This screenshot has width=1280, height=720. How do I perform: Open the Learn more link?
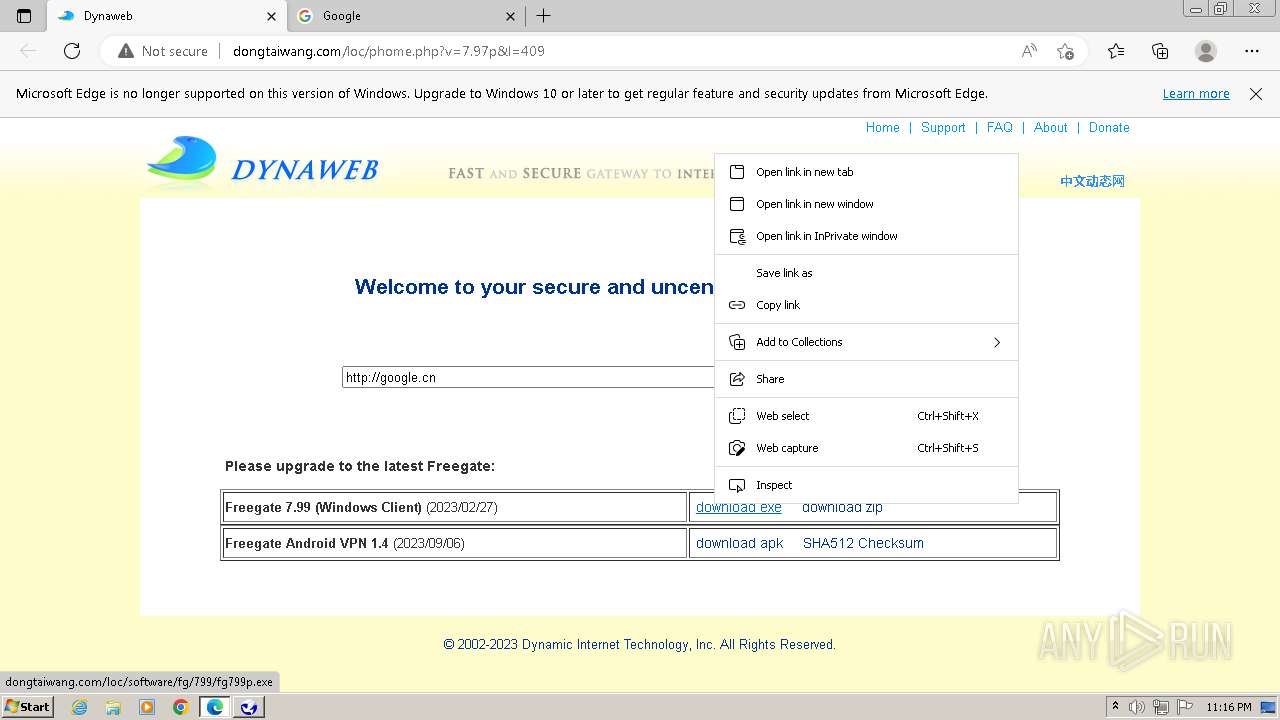[x=1196, y=94]
